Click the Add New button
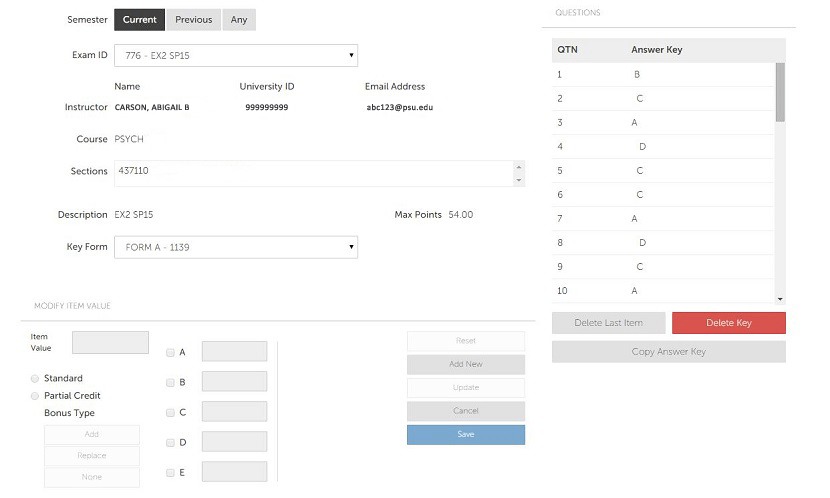Image resolution: width=830 pixels, height=498 pixels. pyautogui.click(x=466, y=364)
